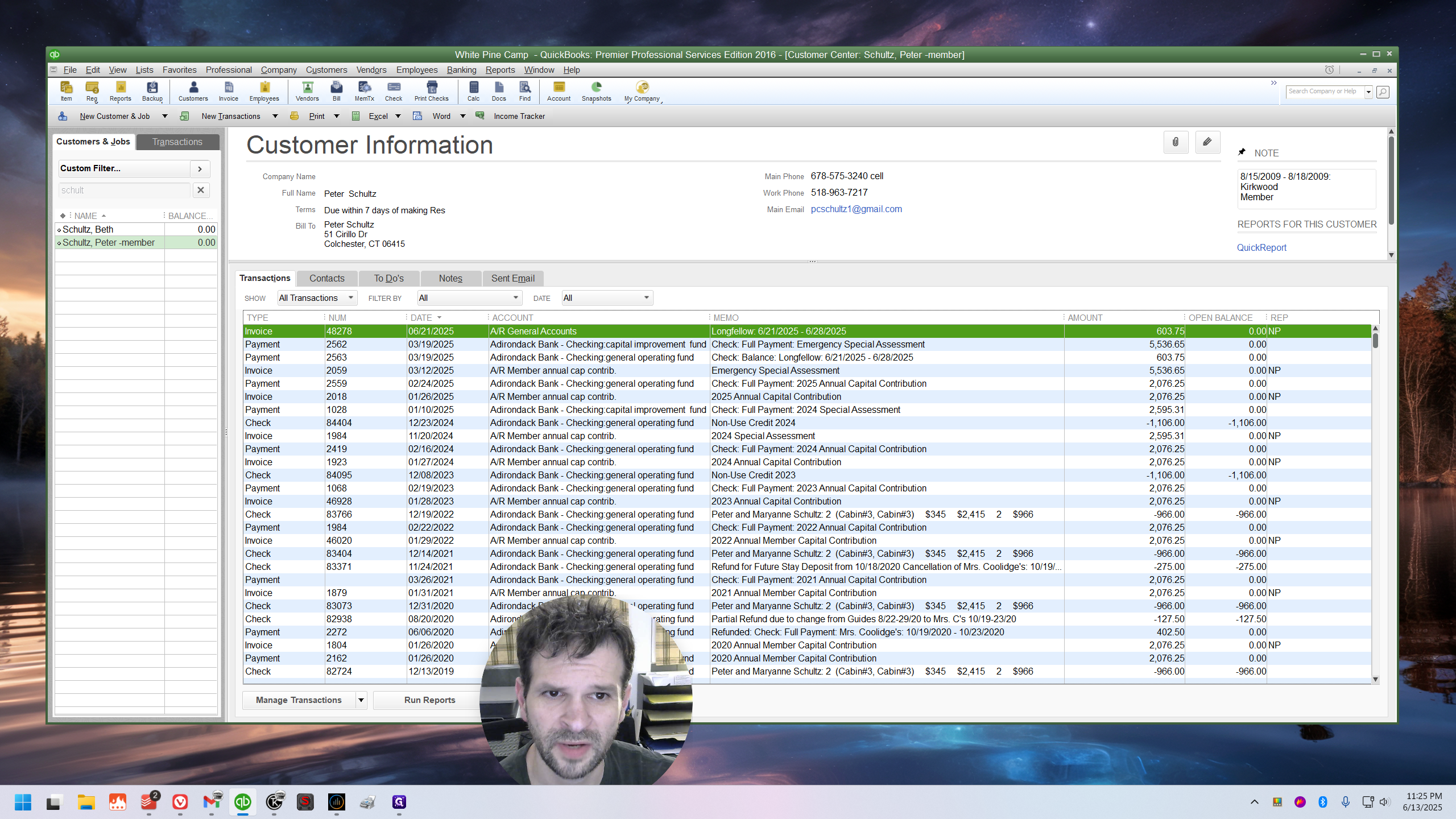Start Backup from the toolbar
The image size is (1456, 819).
(x=152, y=91)
